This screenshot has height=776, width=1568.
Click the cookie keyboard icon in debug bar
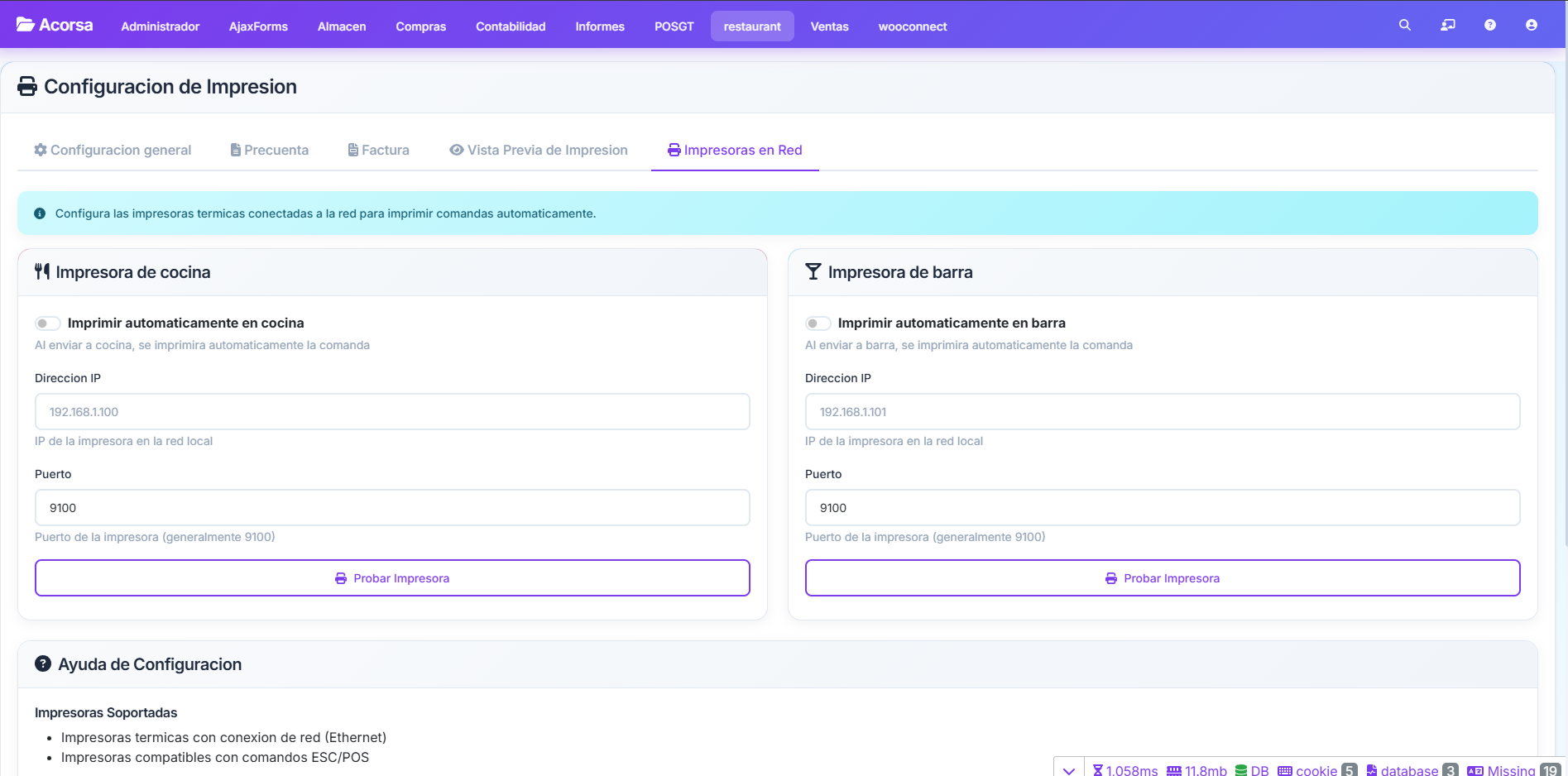pos(1284,769)
